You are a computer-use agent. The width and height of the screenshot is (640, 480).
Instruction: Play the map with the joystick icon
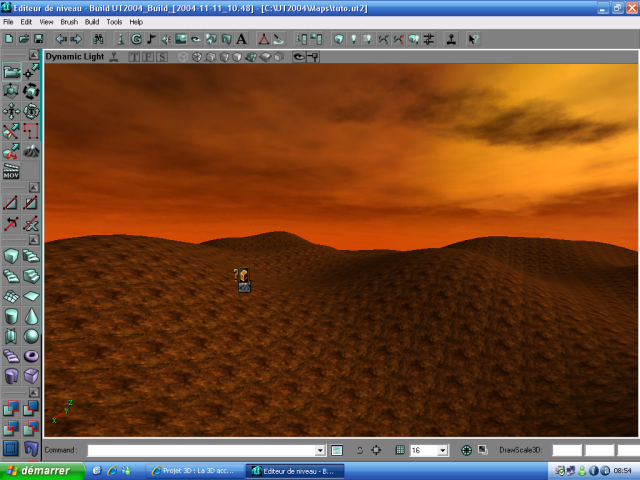tap(451, 39)
